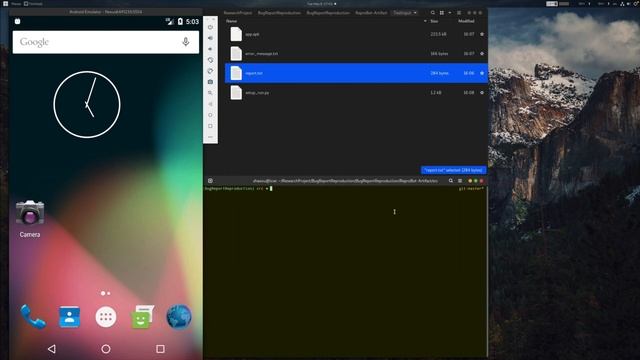The width and height of the screenshot is (640, 360).
Task: Tap the analog clock widget
Action: click(x=87, y=104)
